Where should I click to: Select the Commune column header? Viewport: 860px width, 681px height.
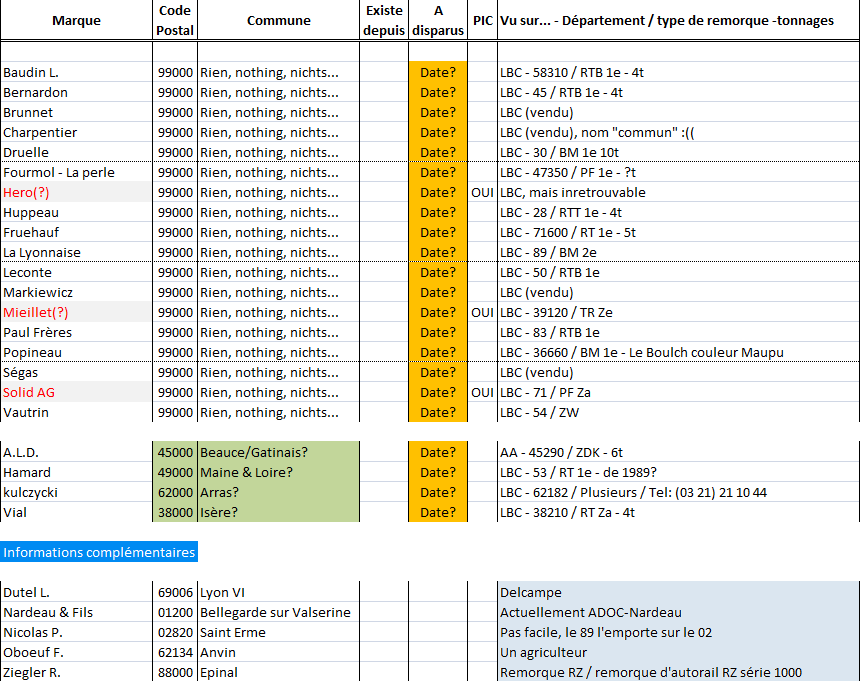[x=278, y=20]
